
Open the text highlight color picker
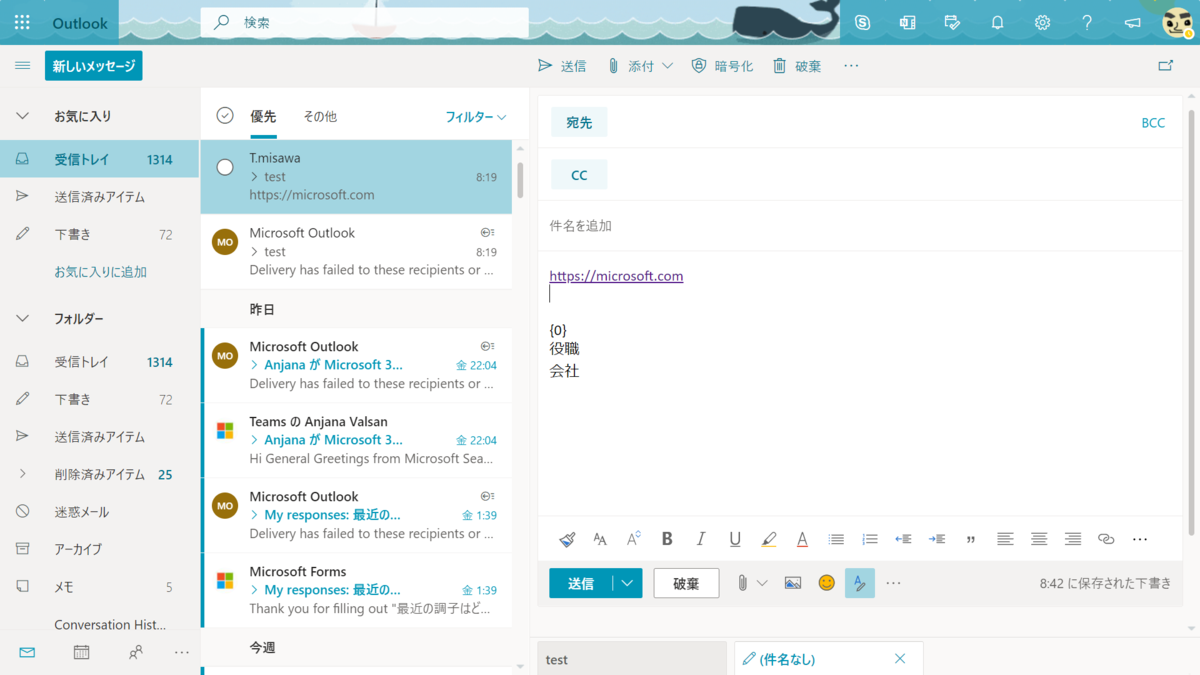[768, 539]
